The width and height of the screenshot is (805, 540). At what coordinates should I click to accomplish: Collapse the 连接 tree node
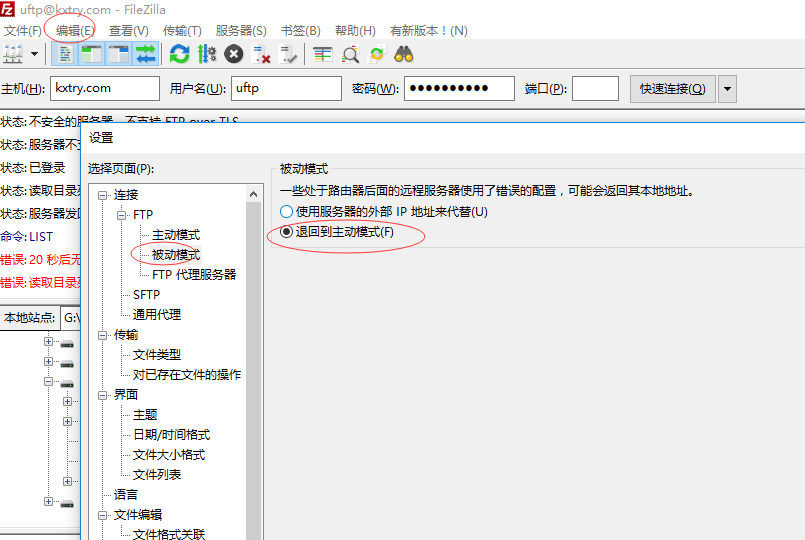point(103,195)
